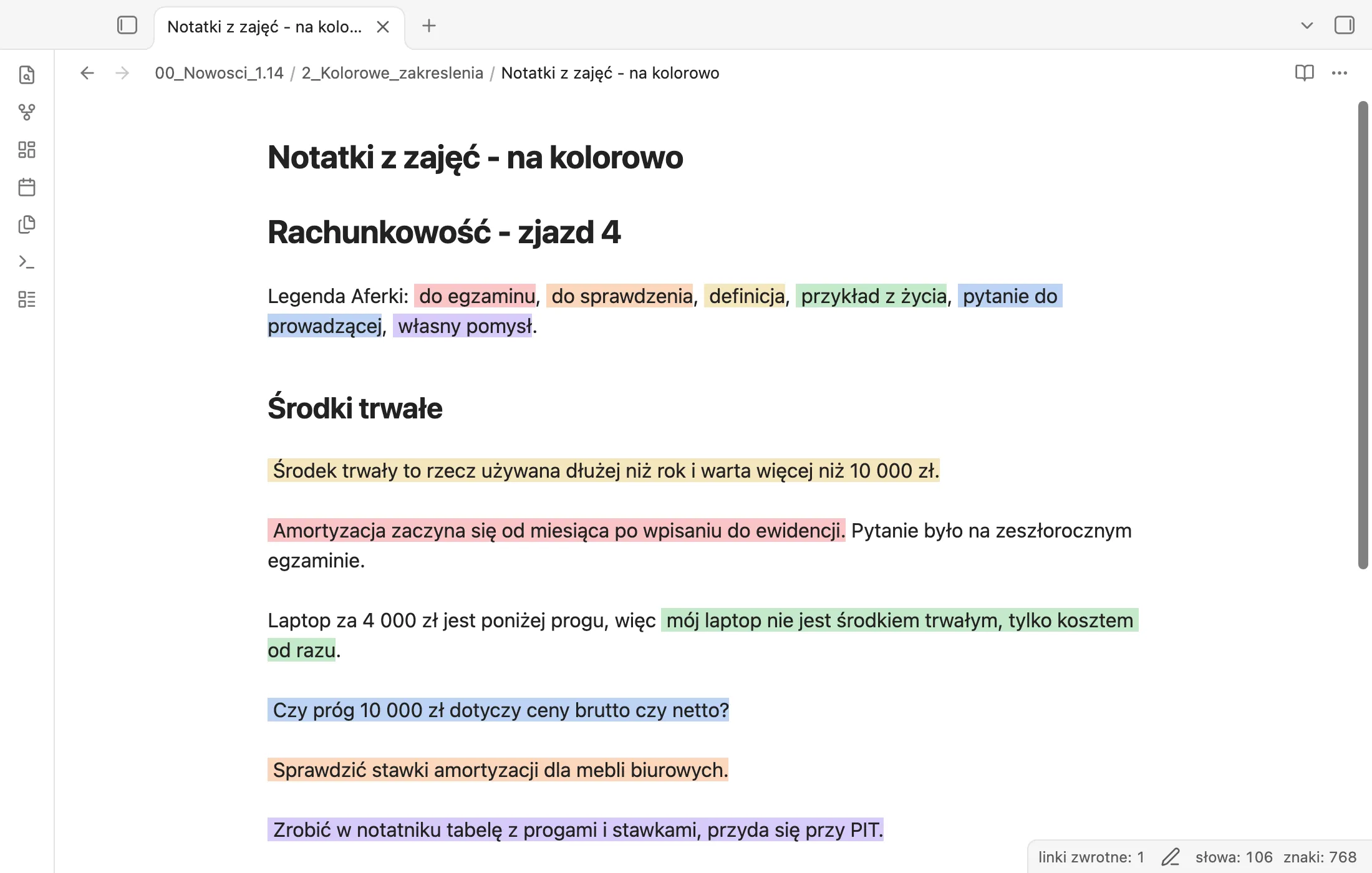Open the quick switcher file search icon
Image resolution: width=1372 pixels, height=873 pixels.
click(x=27, y=75)
